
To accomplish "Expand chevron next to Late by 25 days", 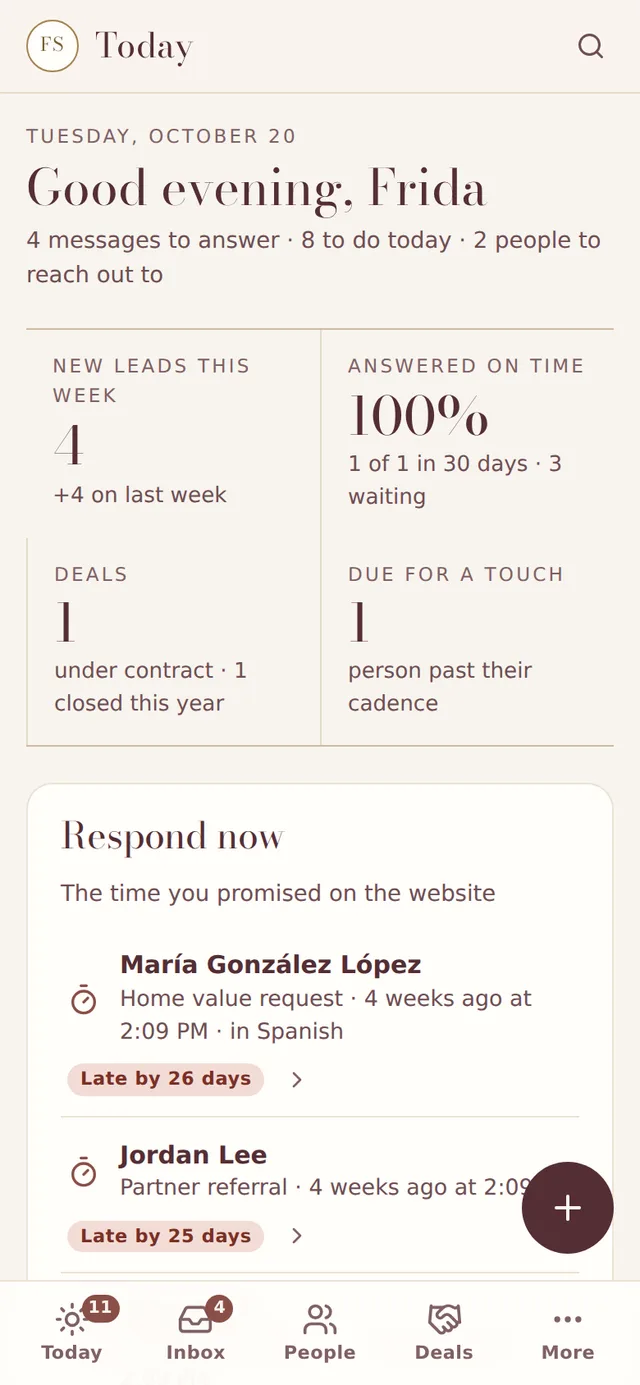I will (x=297, y=1236).
